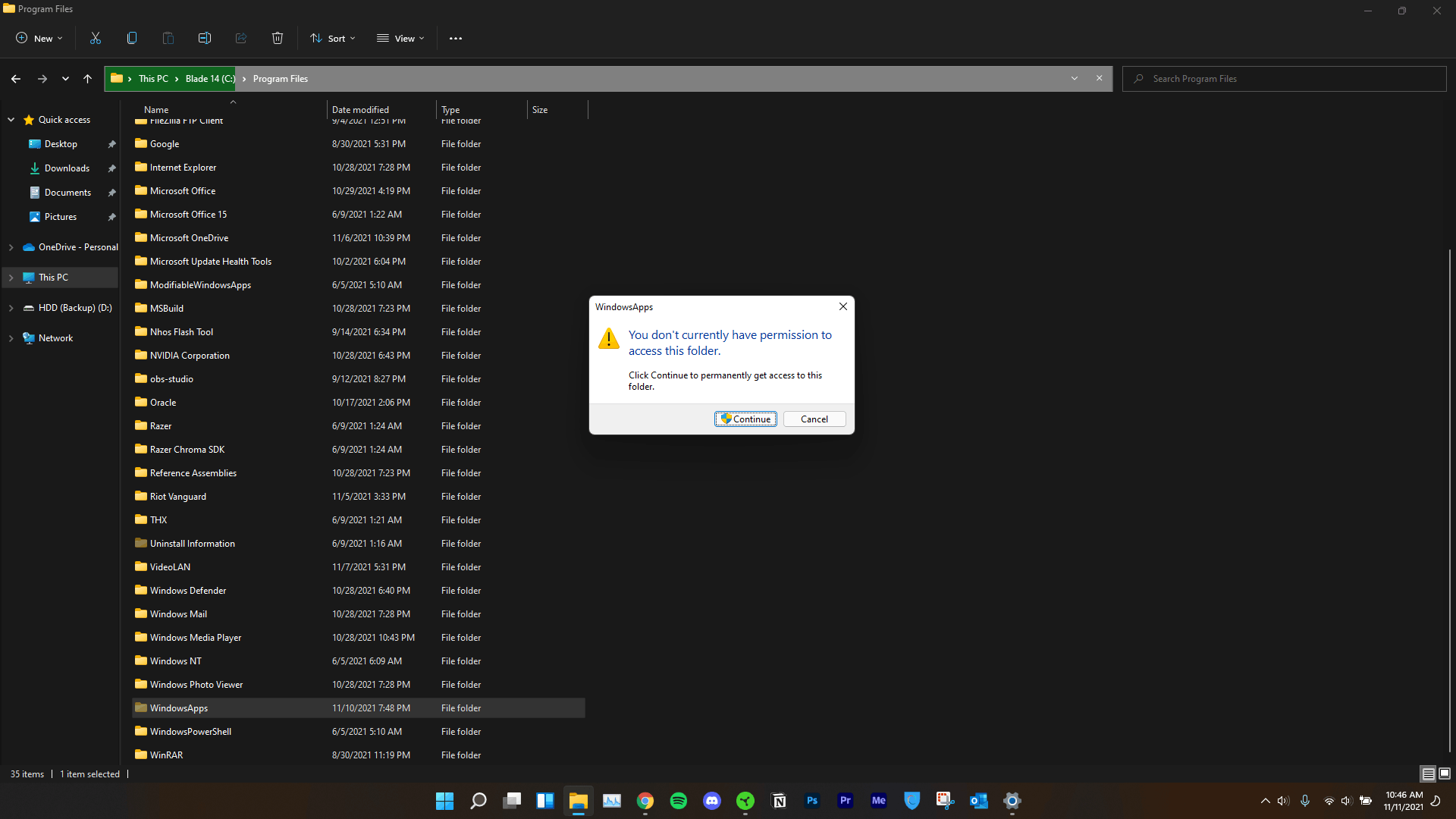Open the See more ellipsis menu
The height and width of the screenshot is (819, 1456).
456,38
